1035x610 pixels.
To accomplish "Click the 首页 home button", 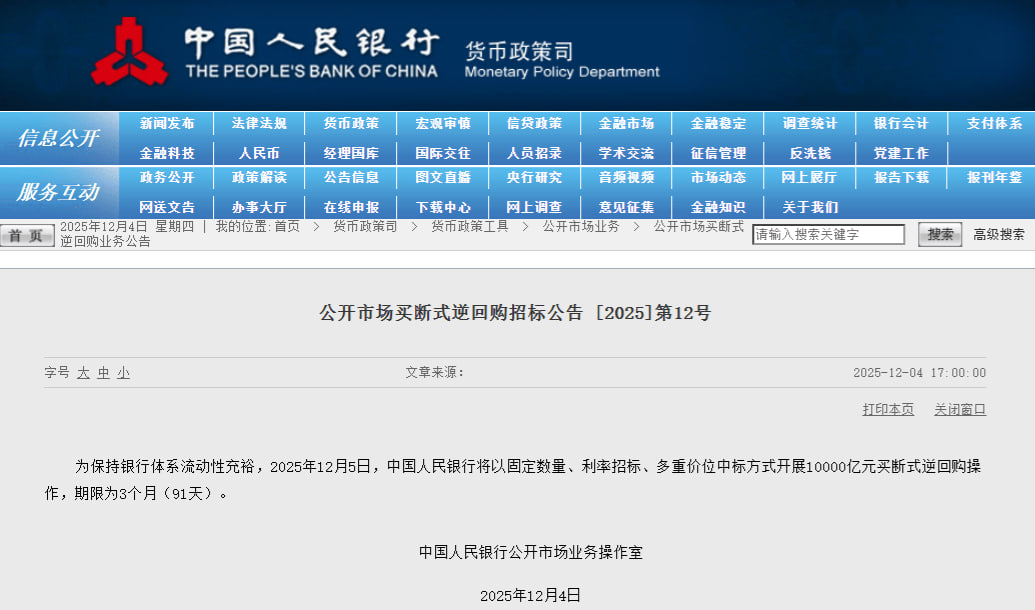I will tap(27, 236).
